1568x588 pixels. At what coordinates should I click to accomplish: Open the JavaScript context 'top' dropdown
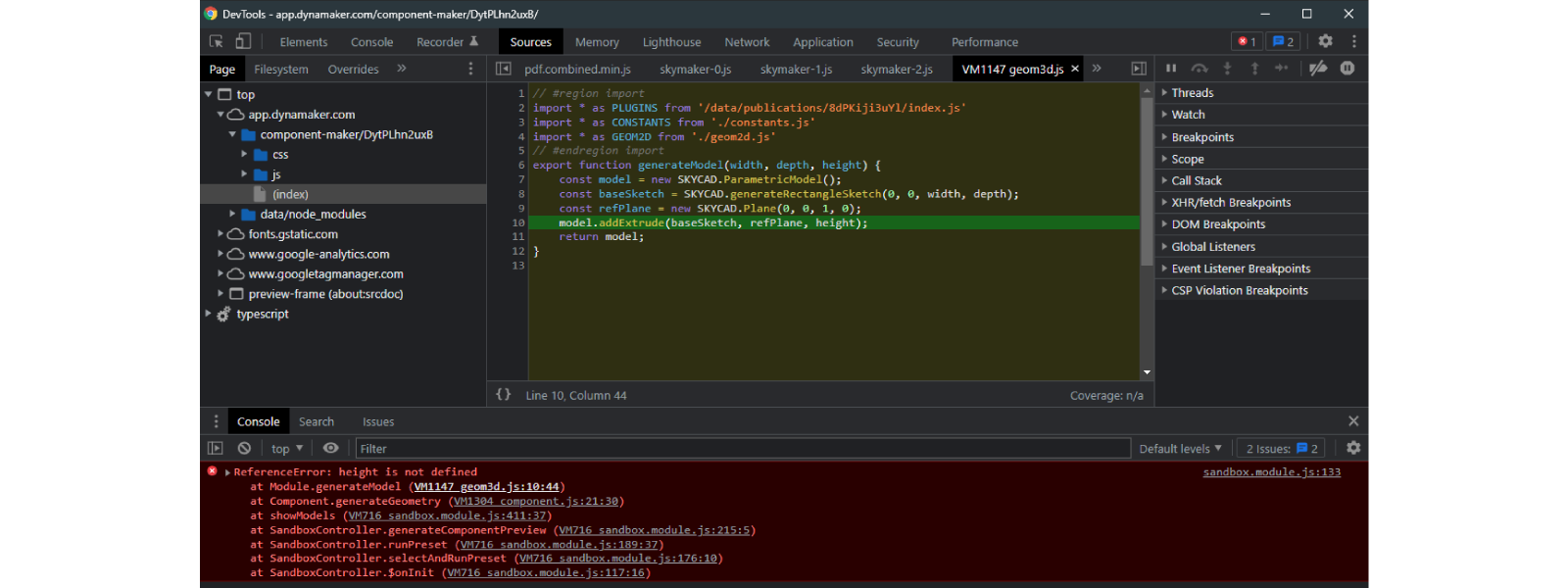click(287, 449)
